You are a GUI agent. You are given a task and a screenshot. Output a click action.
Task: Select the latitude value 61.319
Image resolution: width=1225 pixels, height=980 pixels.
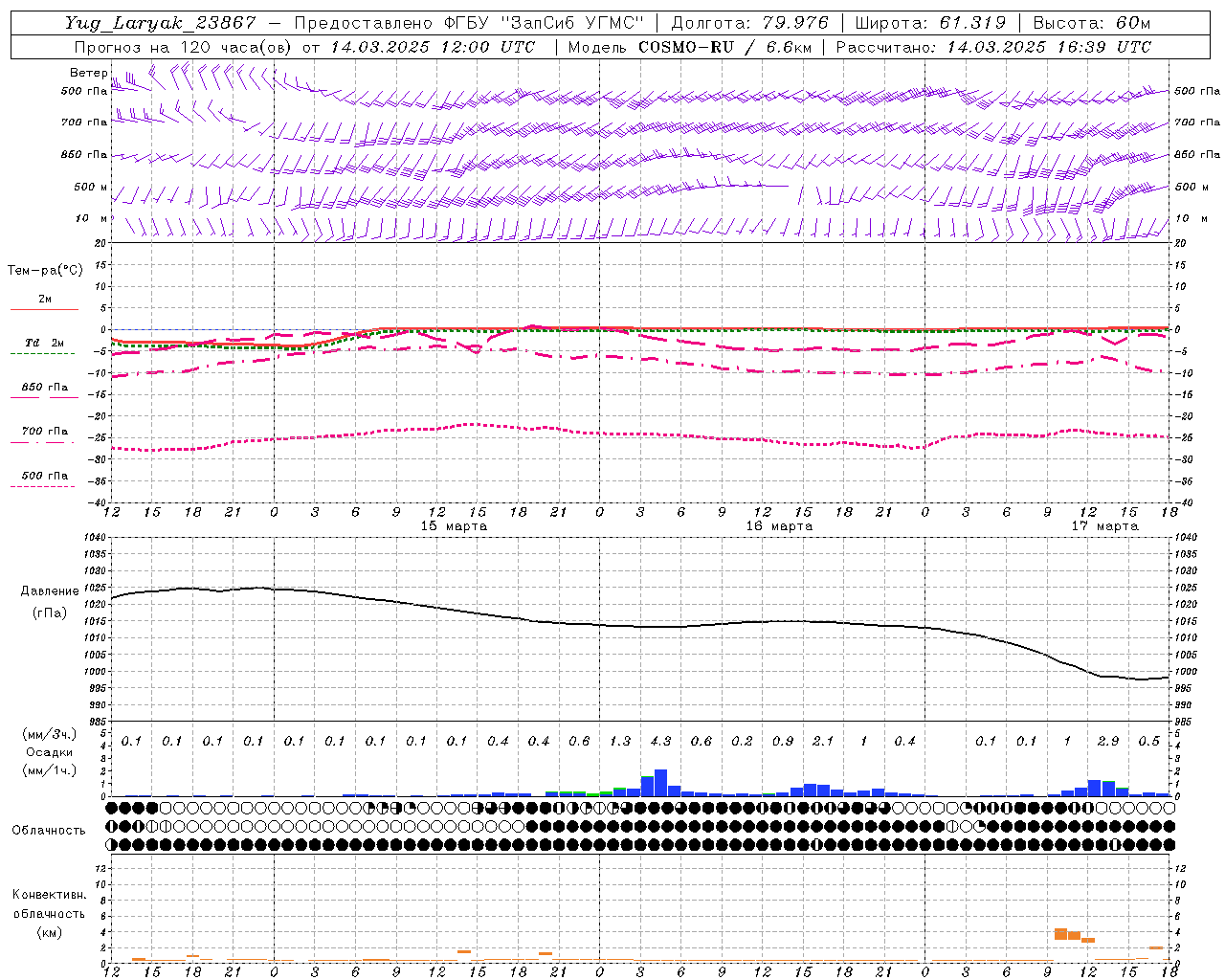974,23
